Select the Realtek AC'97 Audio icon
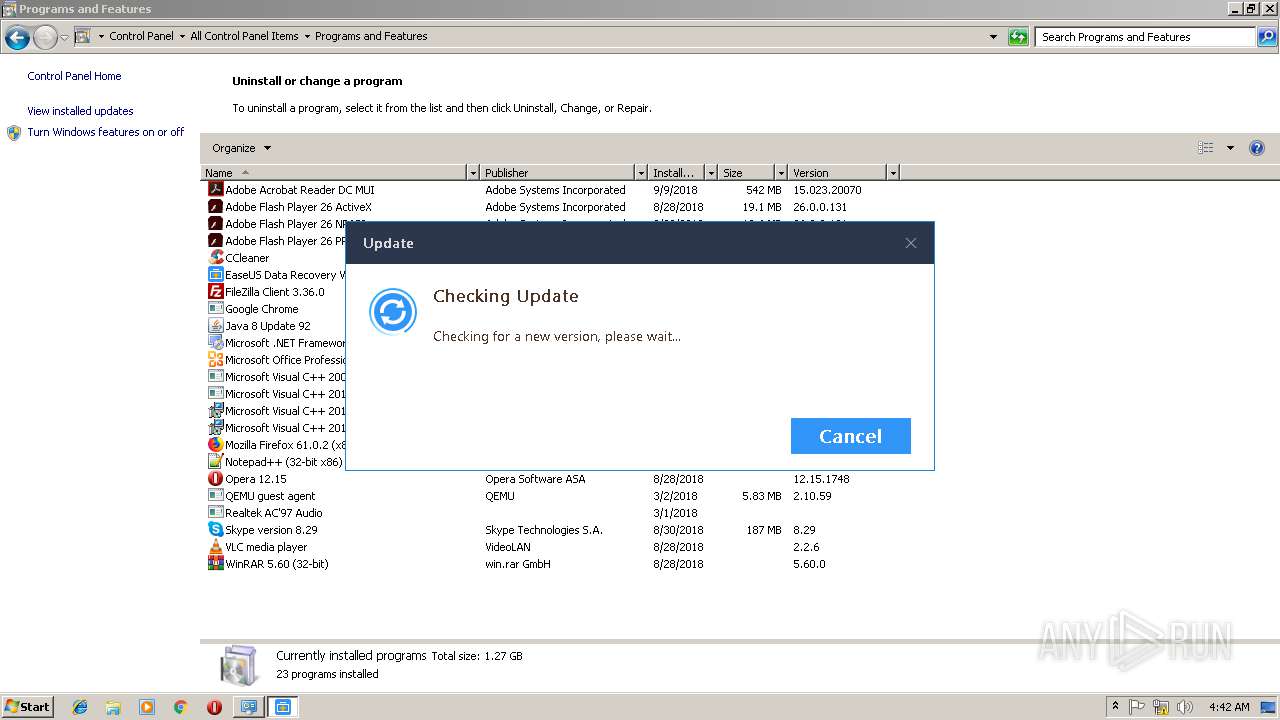The height and width of the screenshot is (720, 1280). tap(215, 513)
